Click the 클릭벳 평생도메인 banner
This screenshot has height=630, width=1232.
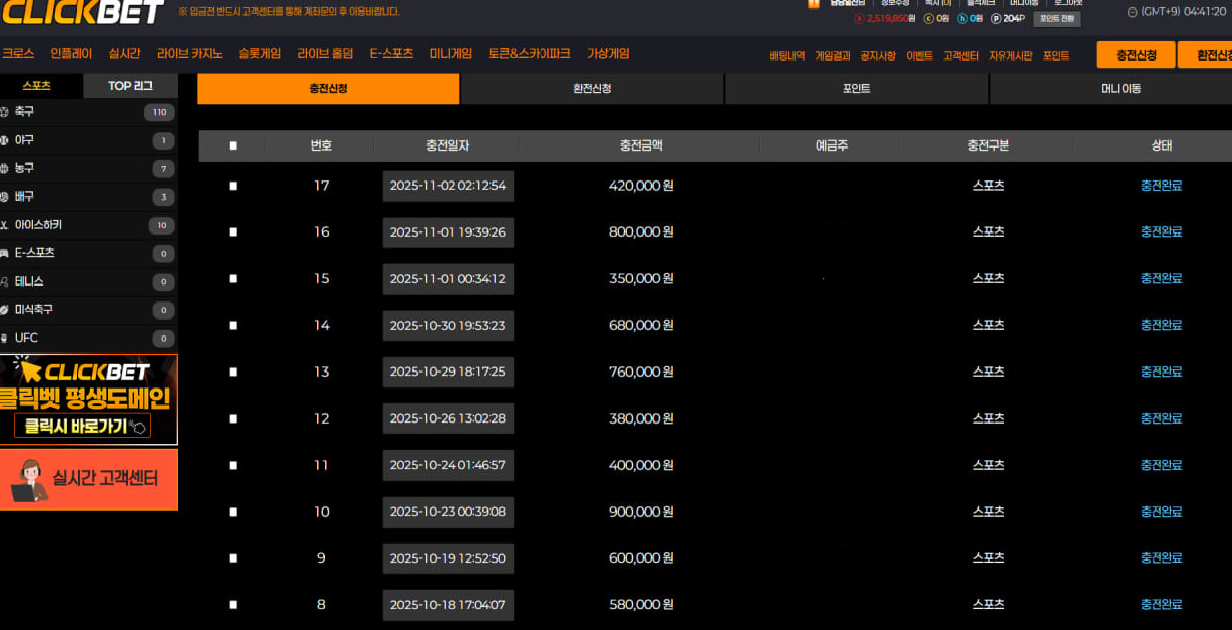(x=89, y=399)
